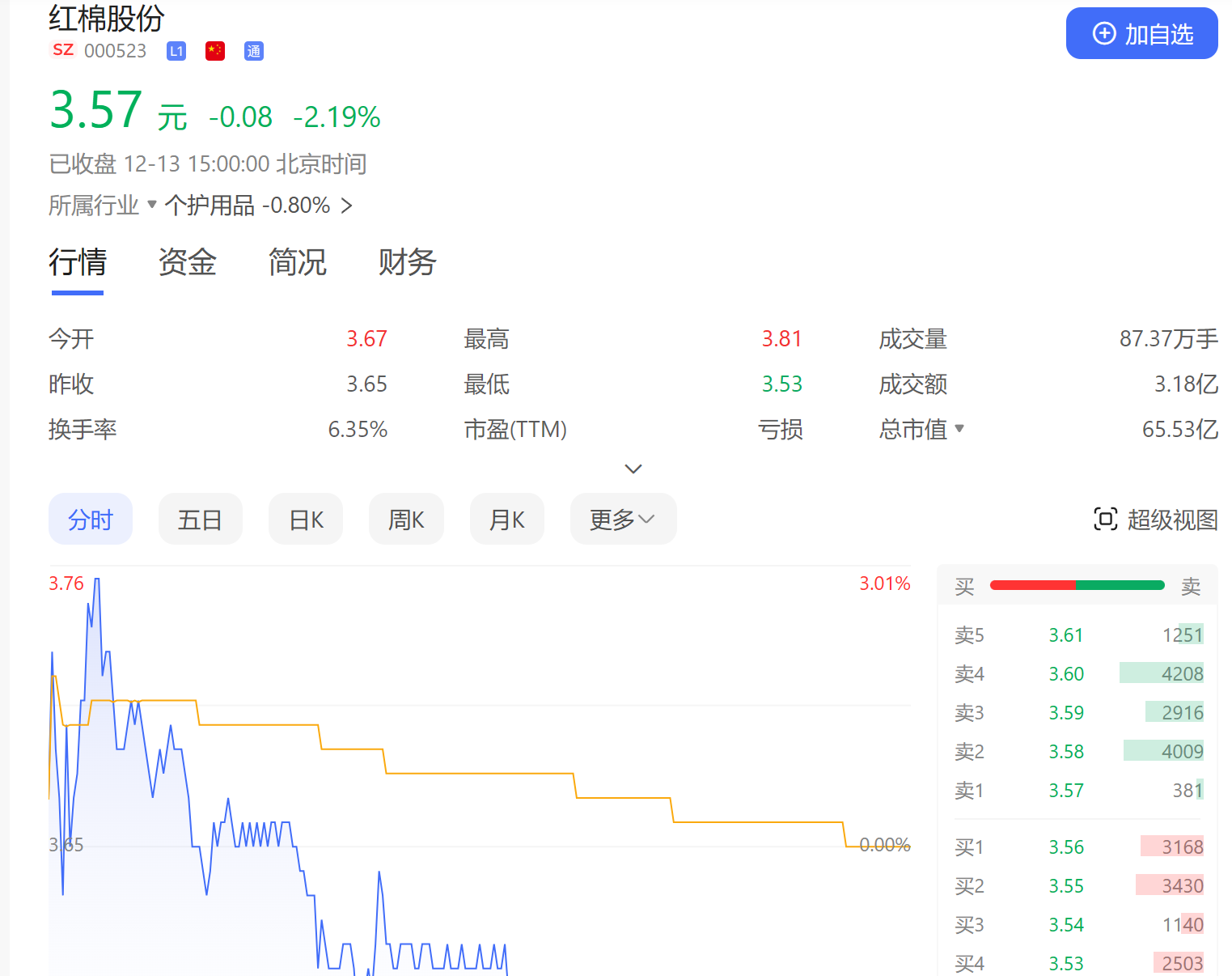
Task: Click the -0.08 price change
Action: click(x=241, y=117)
